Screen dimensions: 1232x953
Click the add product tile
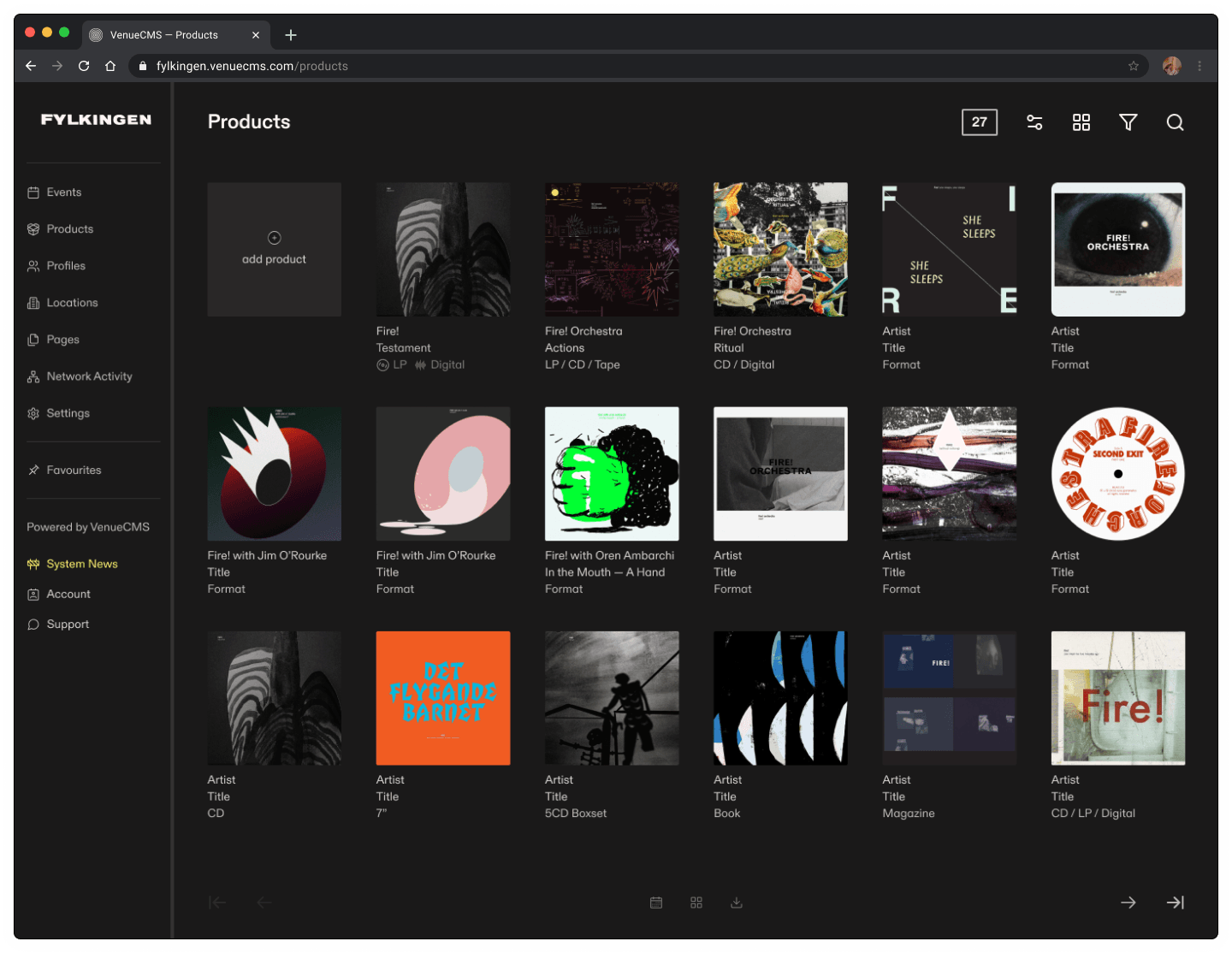pyautogui.click(x=275, y=250)
